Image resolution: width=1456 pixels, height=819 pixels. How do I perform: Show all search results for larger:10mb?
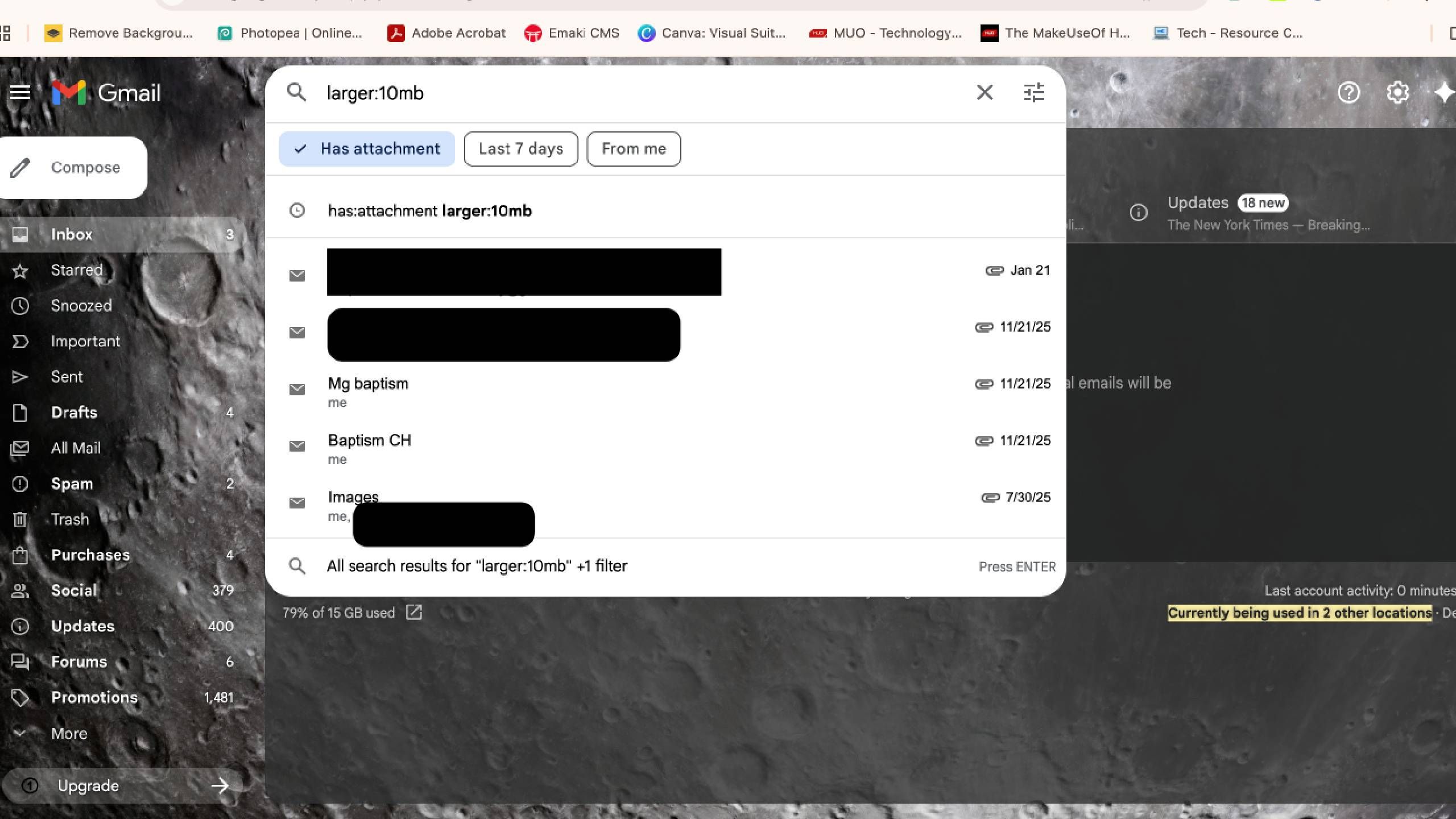pyautogui.click(x=665, y=566)
